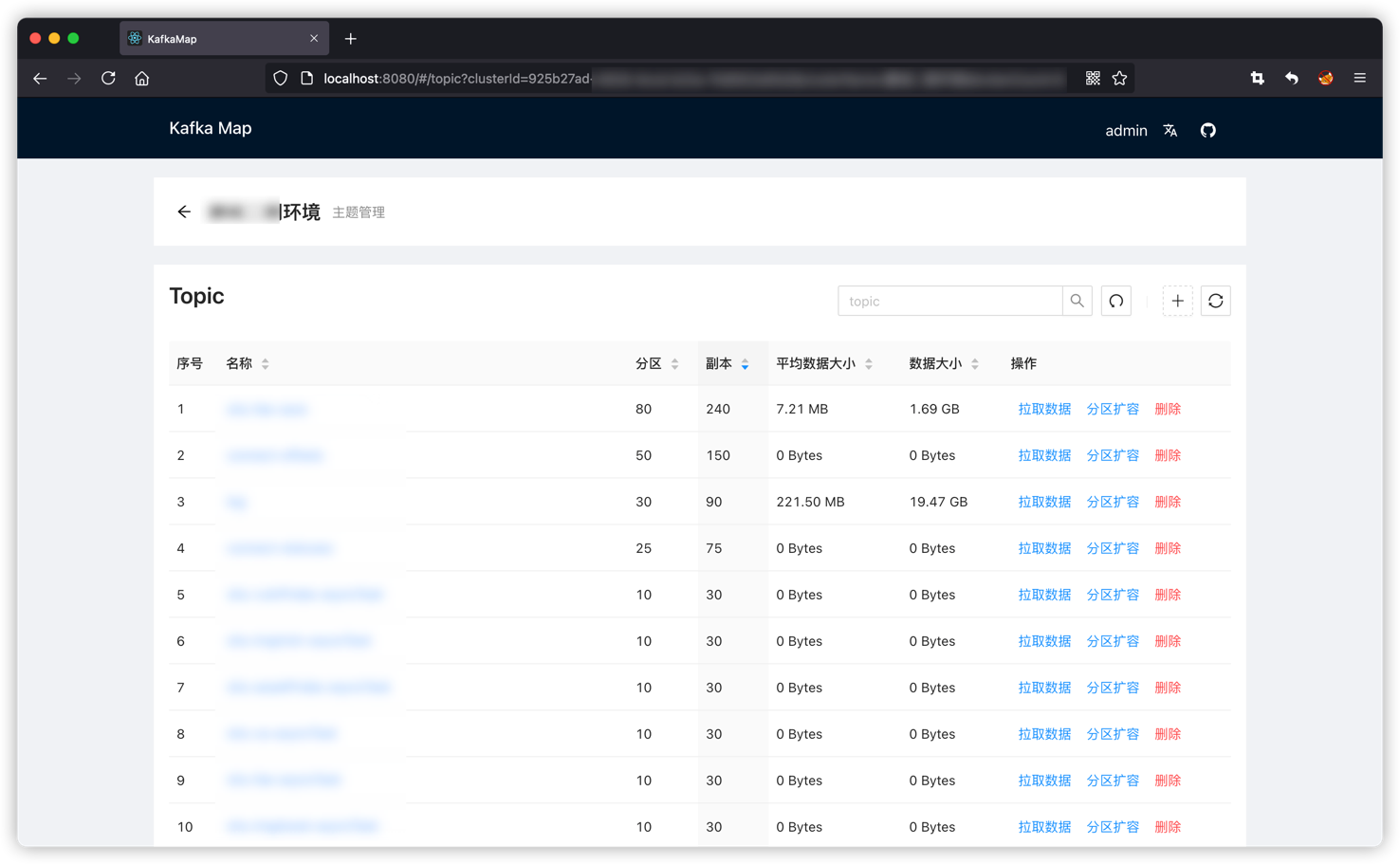The image size is (1400, 864).
Task: Generate a QR code from the address bar icon
Action: click(x=1092, y=78)
